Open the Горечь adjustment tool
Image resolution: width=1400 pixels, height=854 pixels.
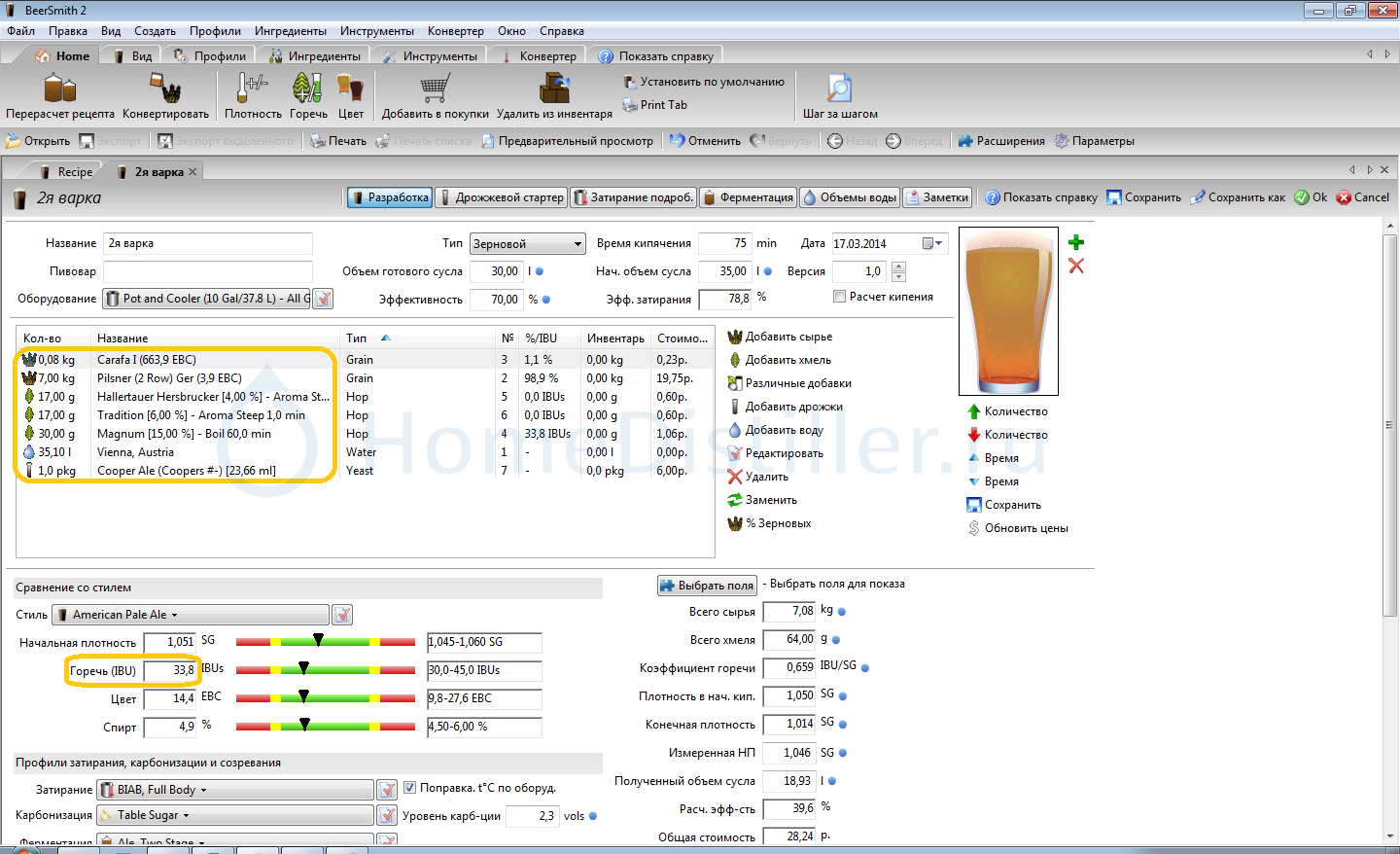tap(308, 96)
